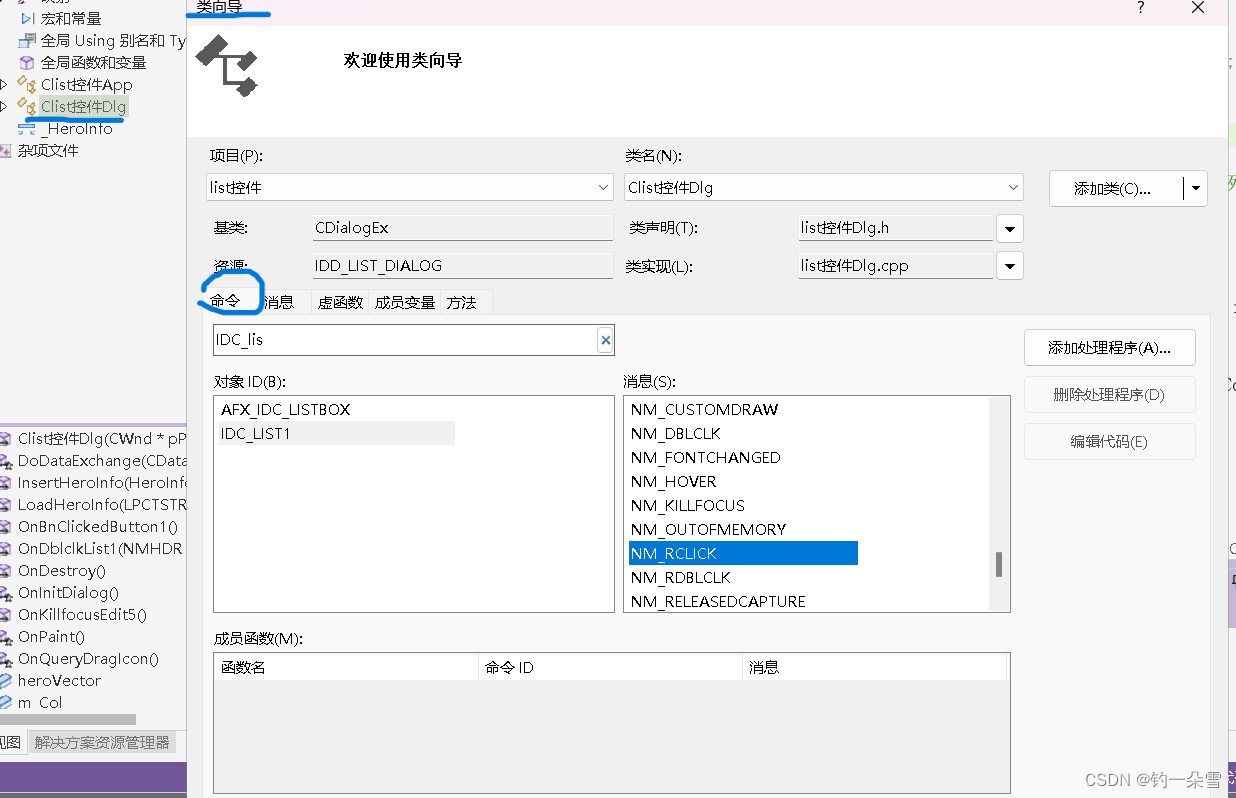Click the 宏和常量 item icon
Image resolution: width=1236 pixels, height=798 pixels.
(x=26, y=18)
